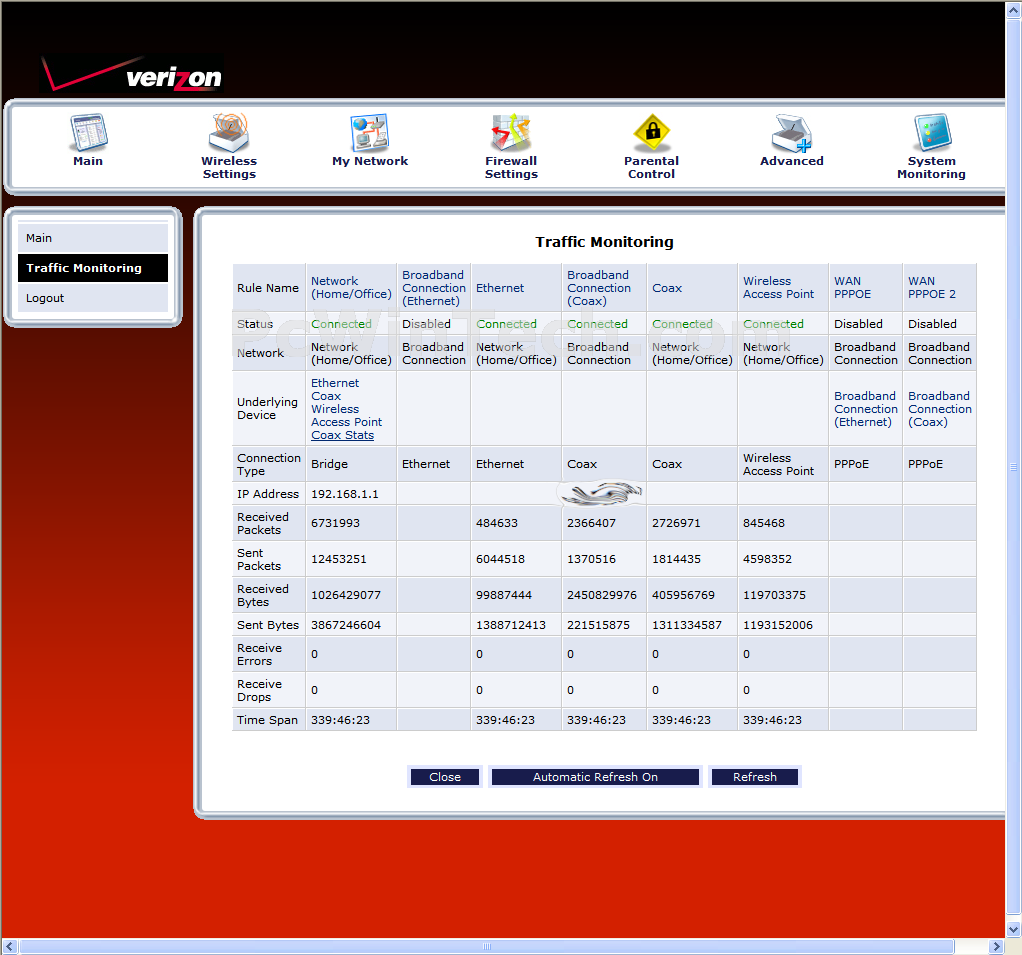1022x955 pixels.
Task: Click the Verizon logo
Action: (132, 75)
